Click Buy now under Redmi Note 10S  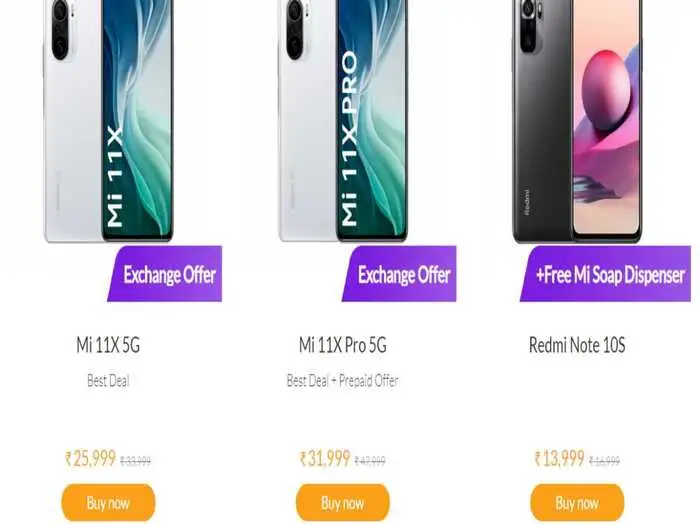click(x=577, y=503)
